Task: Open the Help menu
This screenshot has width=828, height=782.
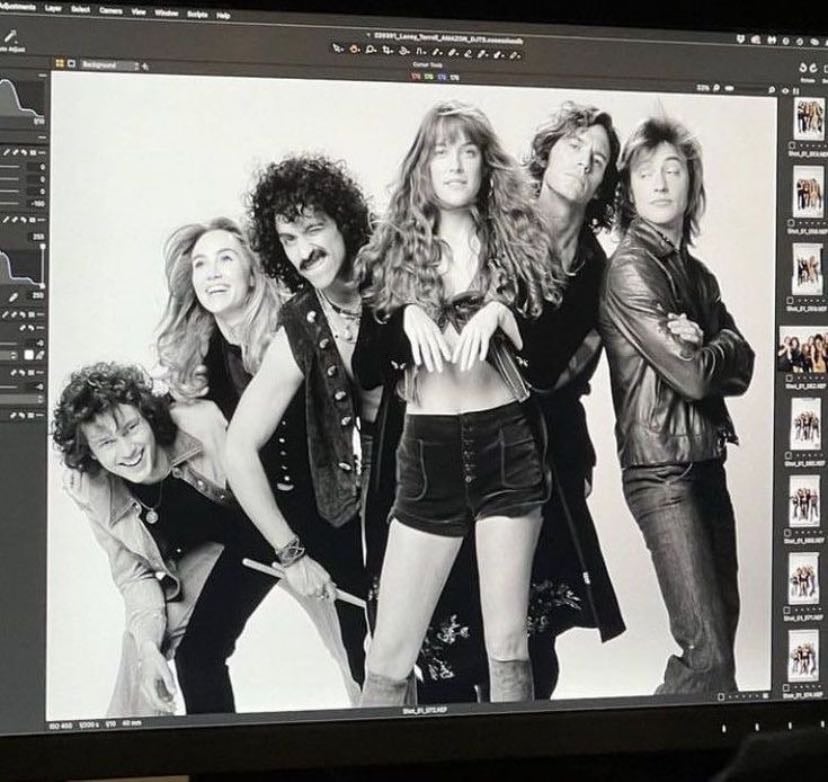Action: click(223, 15)
